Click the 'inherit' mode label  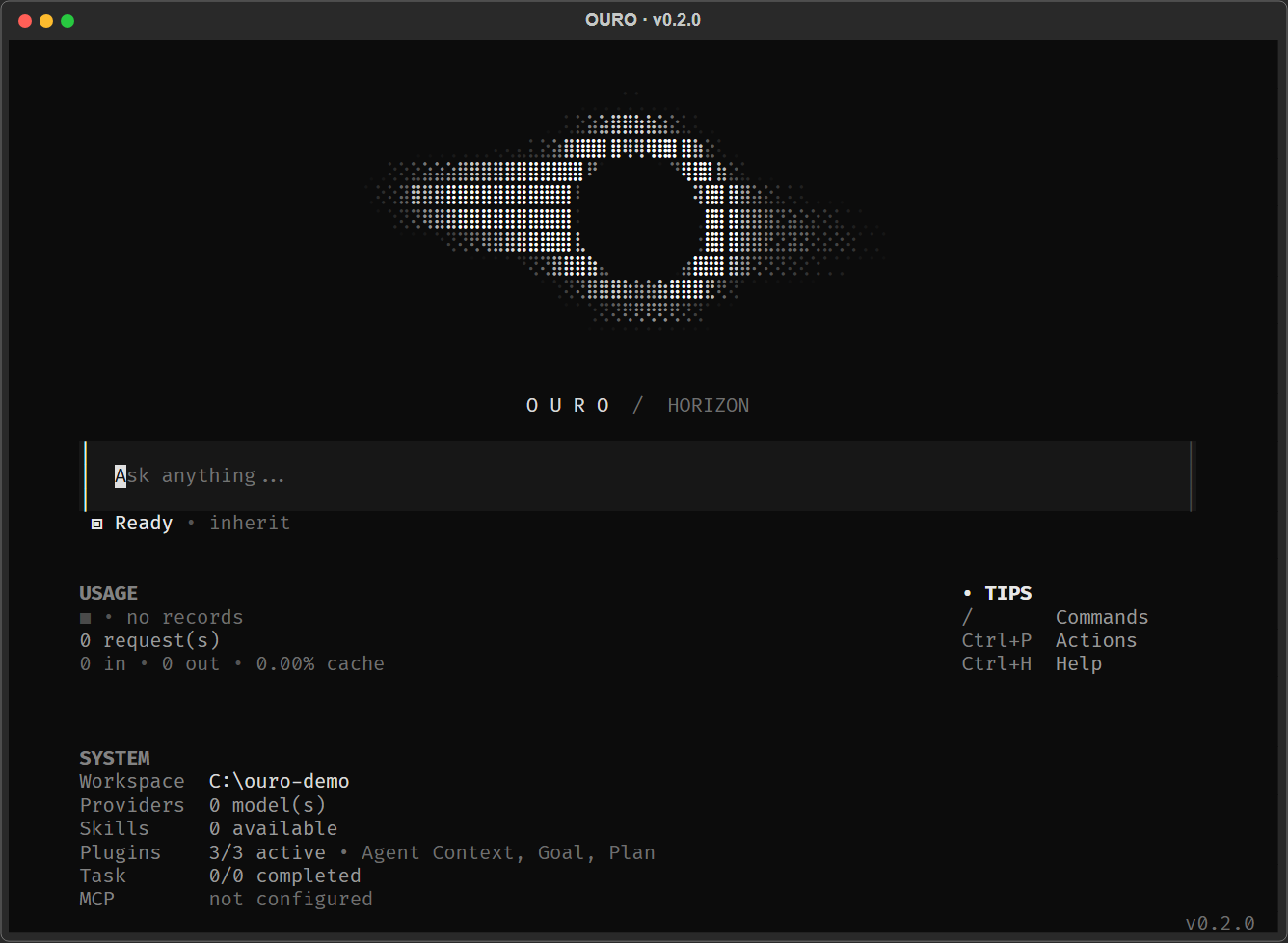[x=250, y=523]
